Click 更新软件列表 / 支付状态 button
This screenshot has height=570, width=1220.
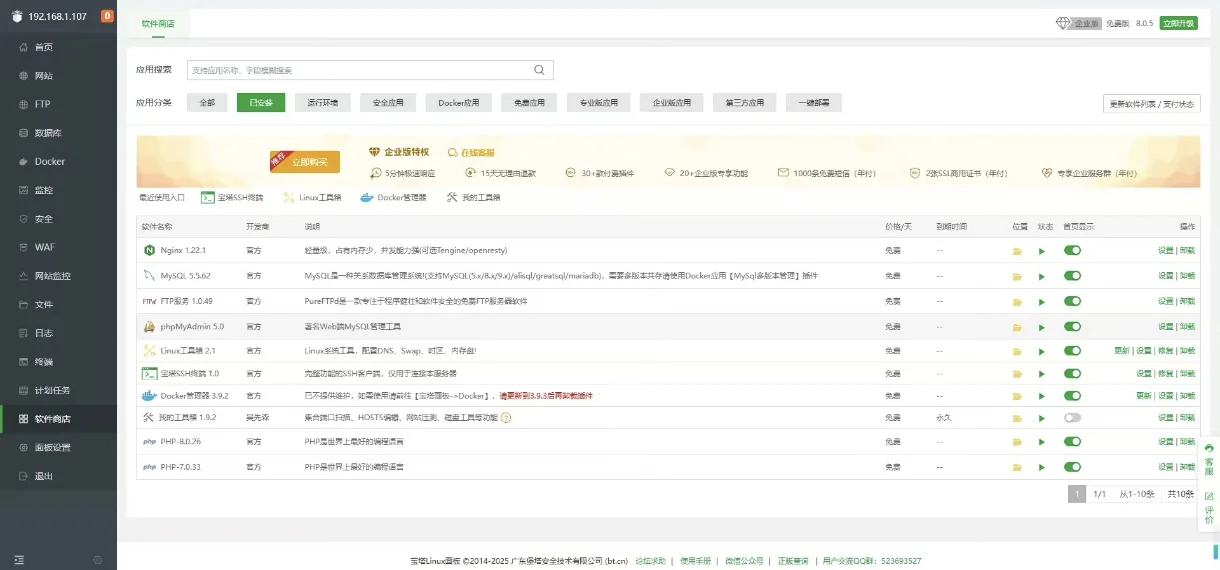tap(1152, 104)
